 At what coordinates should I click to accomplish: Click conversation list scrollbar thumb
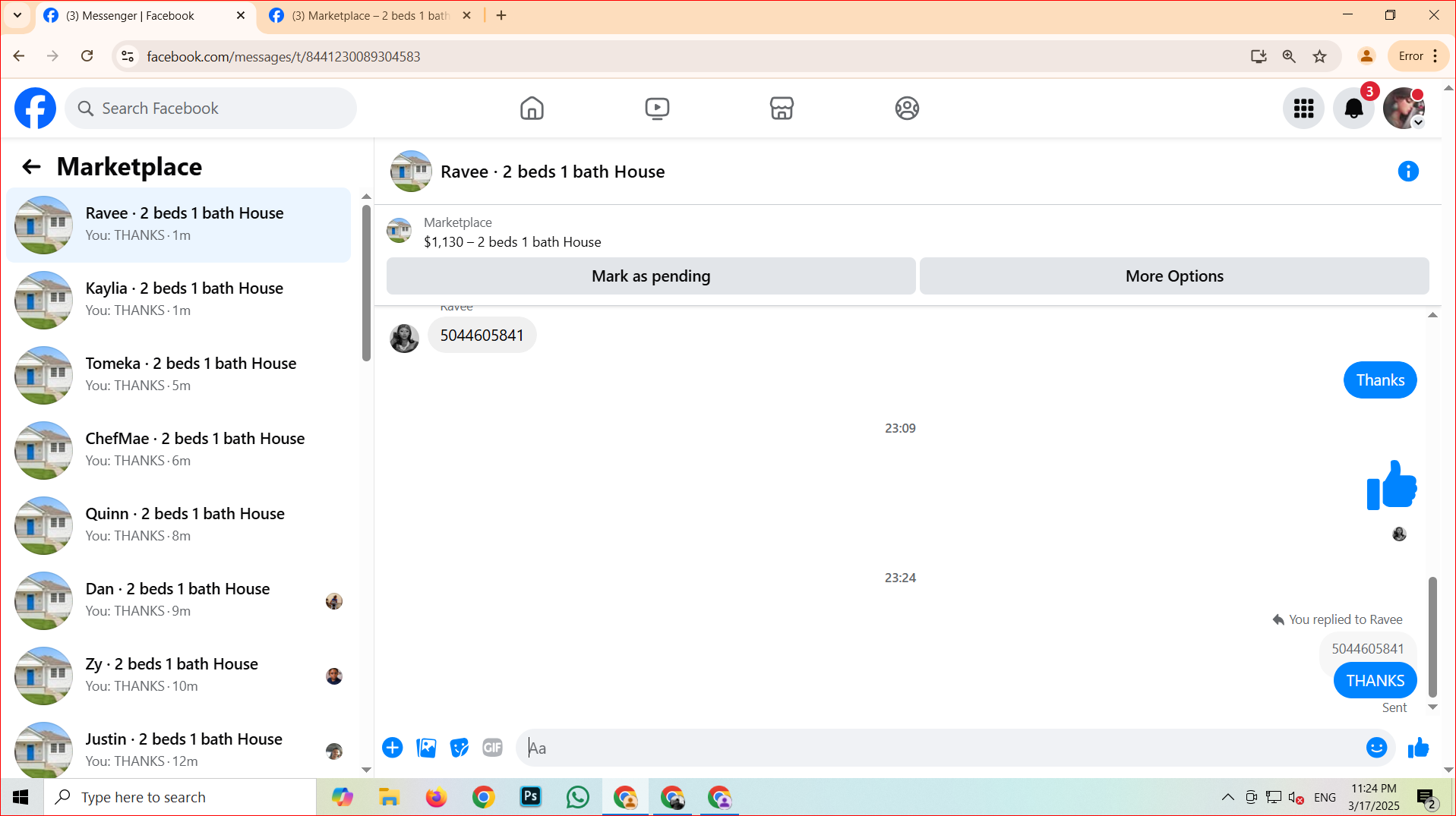coord(366,282)
